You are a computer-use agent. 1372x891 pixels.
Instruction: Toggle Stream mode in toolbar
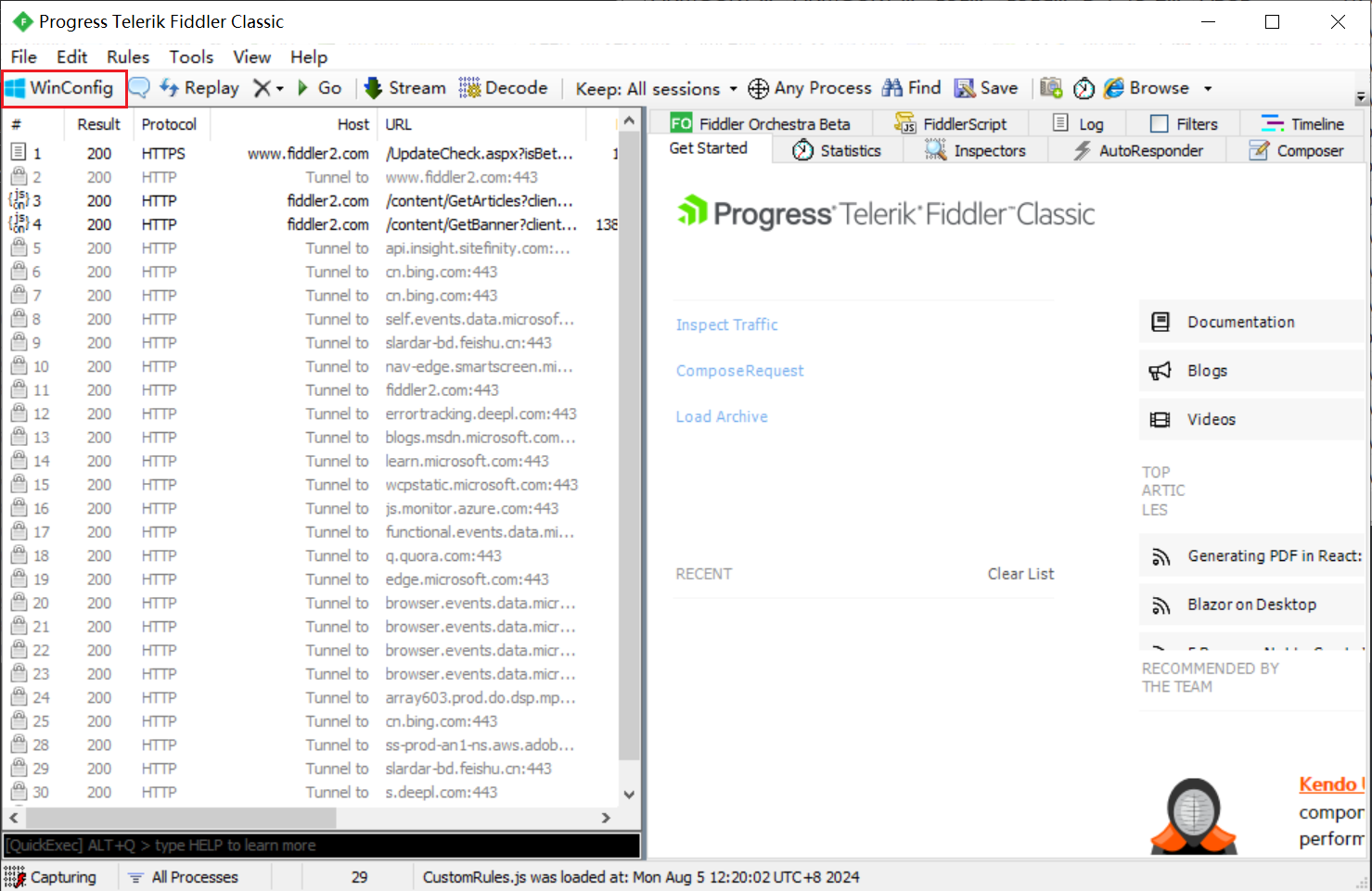pos(405,88)
